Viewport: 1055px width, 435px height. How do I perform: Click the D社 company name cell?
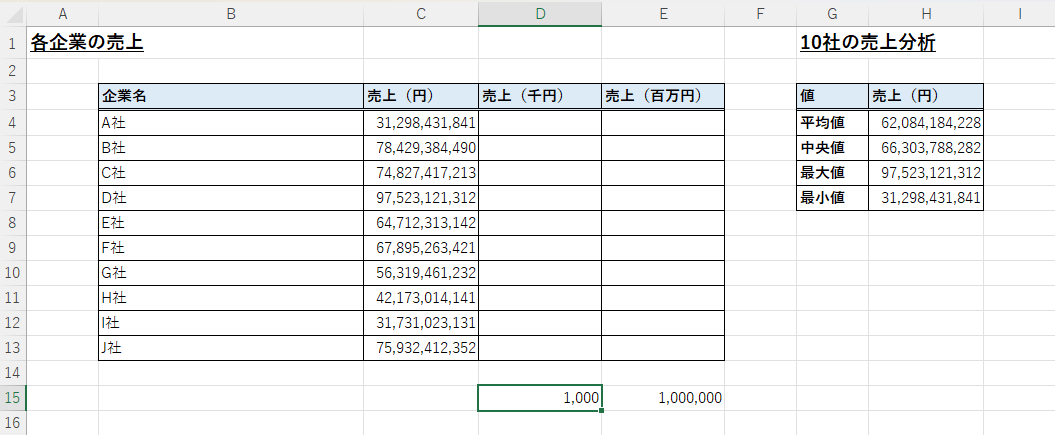click(x=230, y=198)
